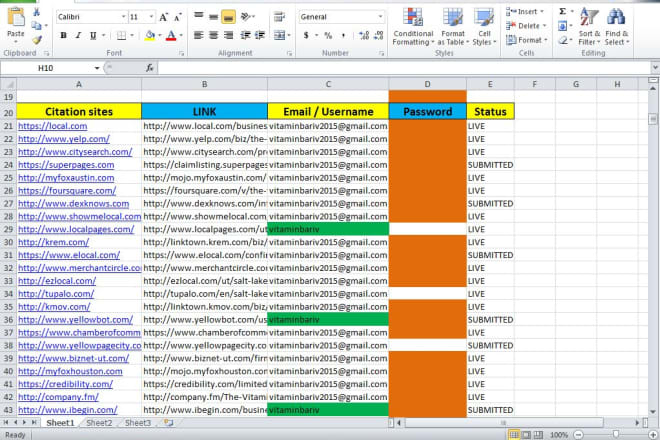
Task: Switch to Sheet1 tab
Action: (60, 423)
